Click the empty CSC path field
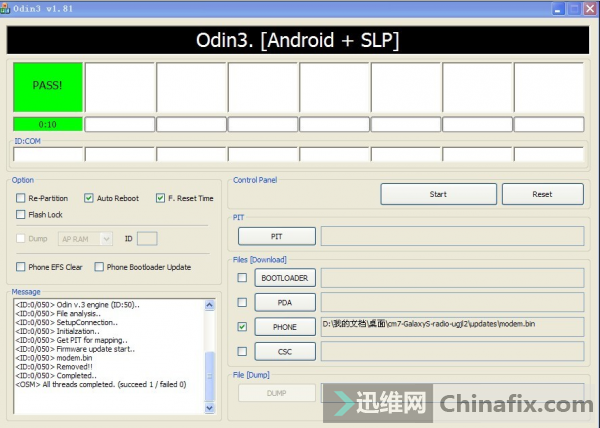600x428 pixels. (453, 351)
